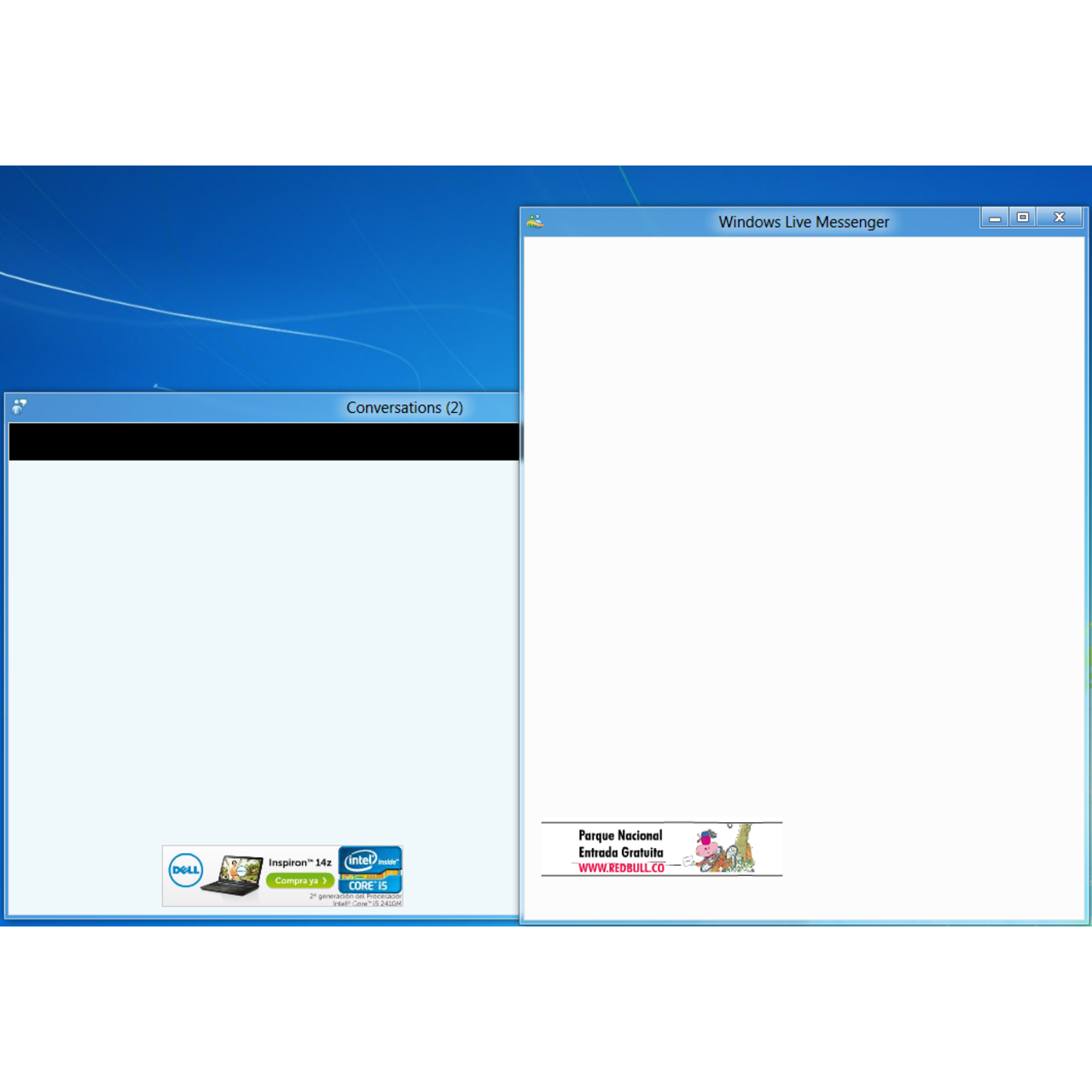Image resolution: width=1092 pixels, height=1092 pixels.
Task: Click the Parque Nacional heading in the ad
Action: click(621, 834)
